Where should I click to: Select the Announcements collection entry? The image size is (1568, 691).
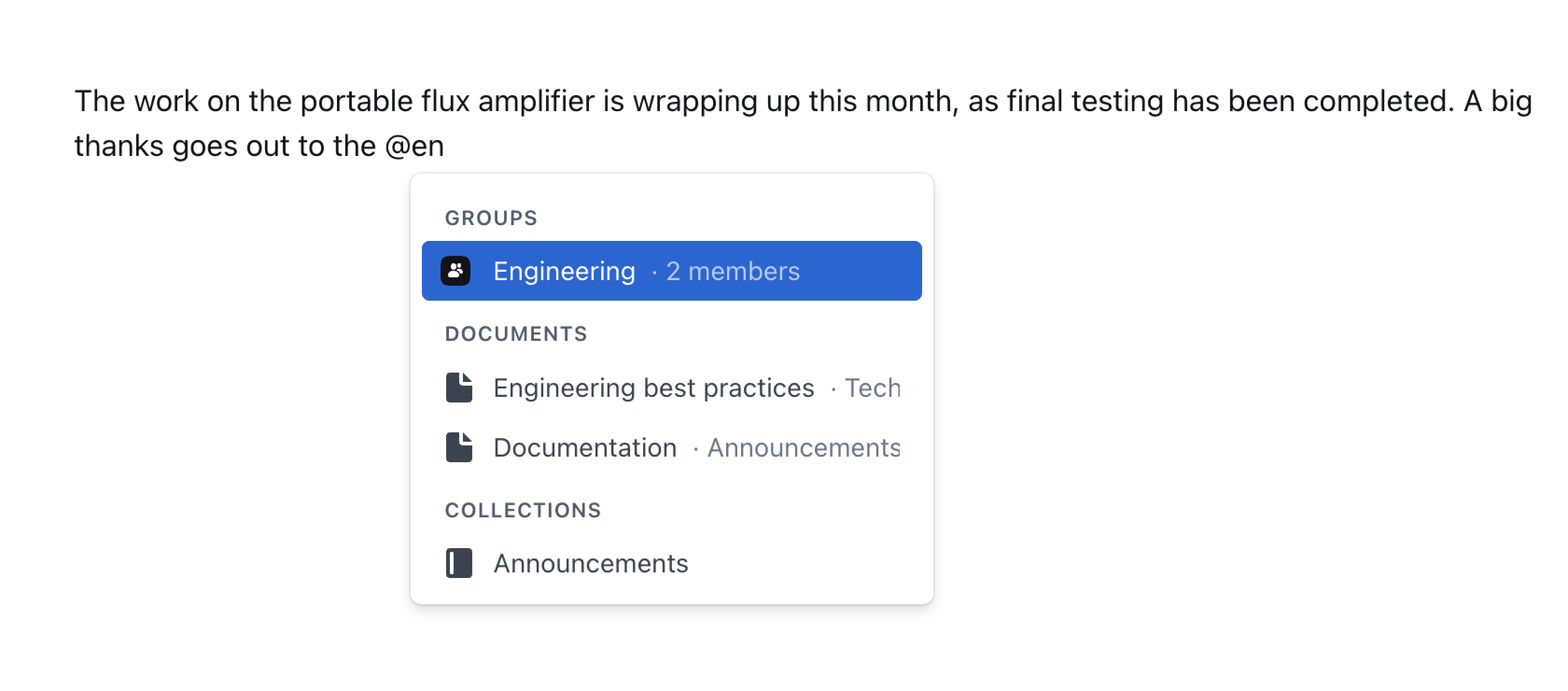[x=591, y=563]
